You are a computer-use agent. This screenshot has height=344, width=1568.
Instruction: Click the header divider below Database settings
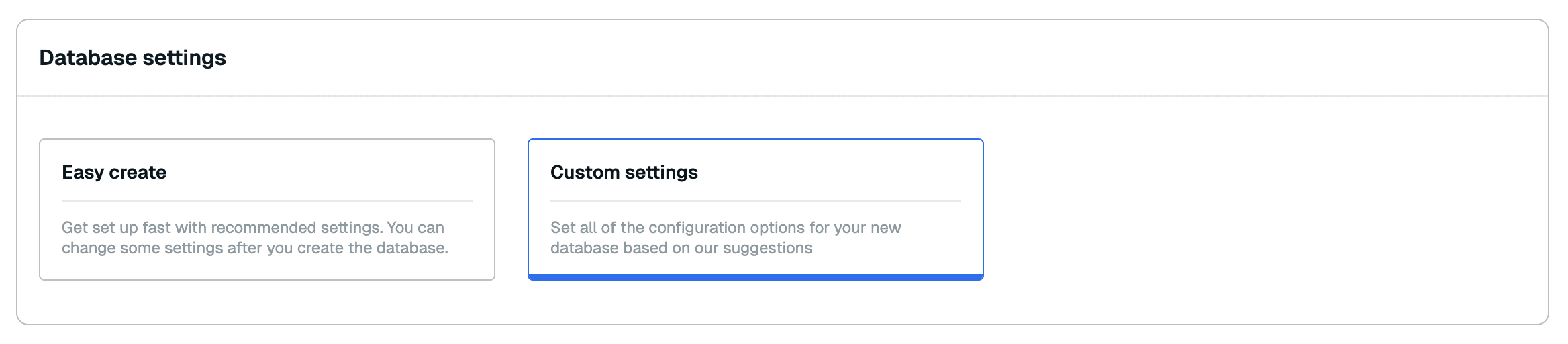782,96
